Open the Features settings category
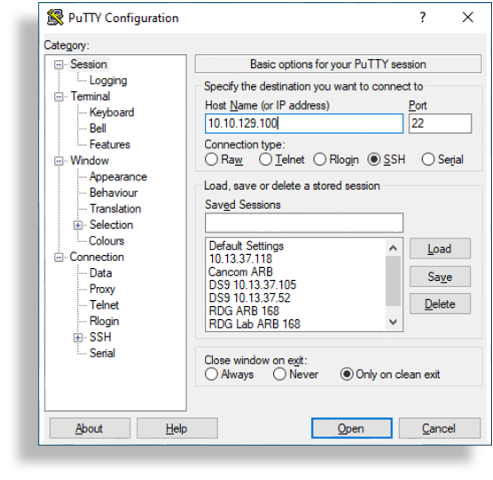This screenshot has height=480, width=493. (x=110, y=144)
